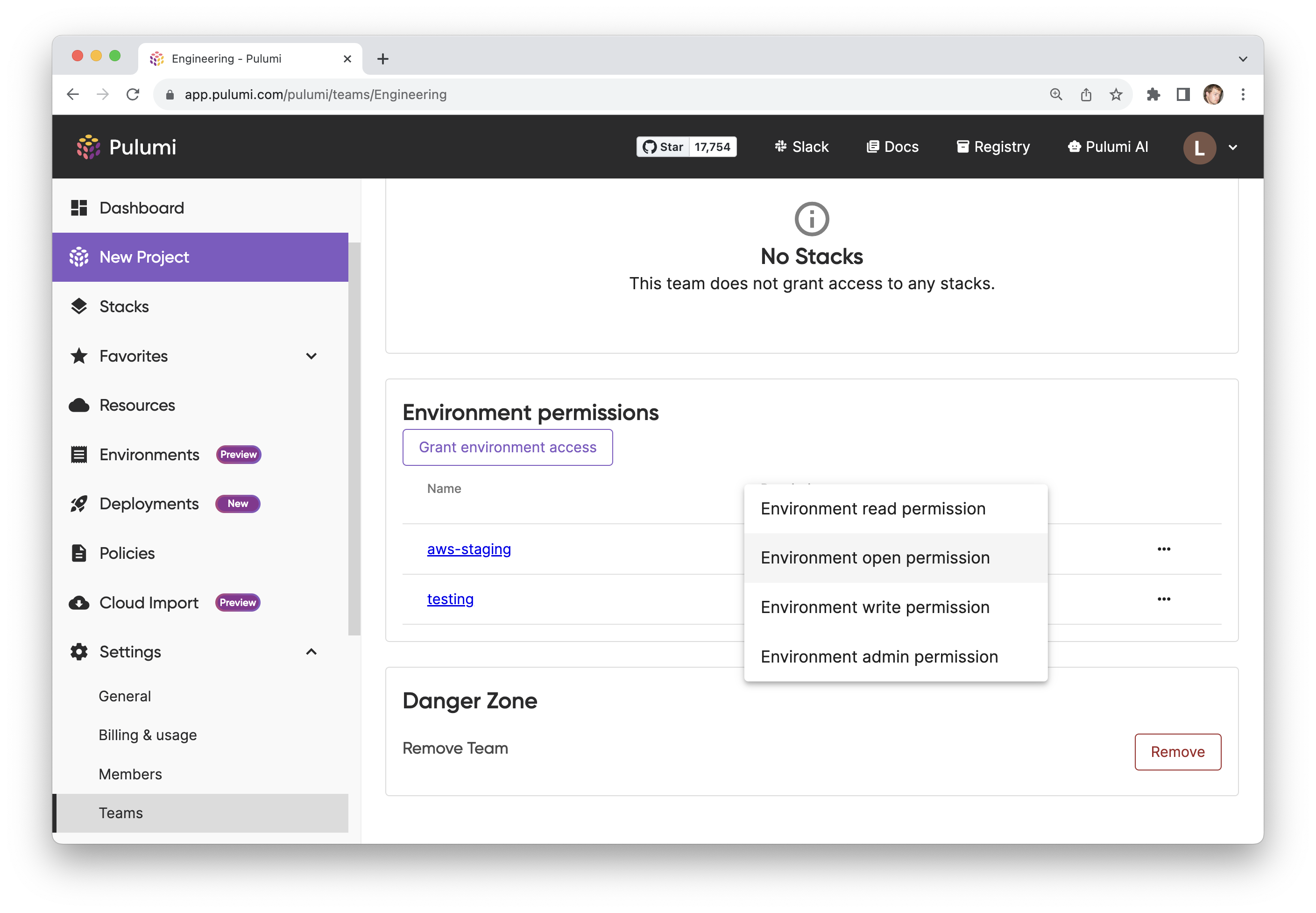Open Deployments in the sidebar

click(x=200, y=503)
